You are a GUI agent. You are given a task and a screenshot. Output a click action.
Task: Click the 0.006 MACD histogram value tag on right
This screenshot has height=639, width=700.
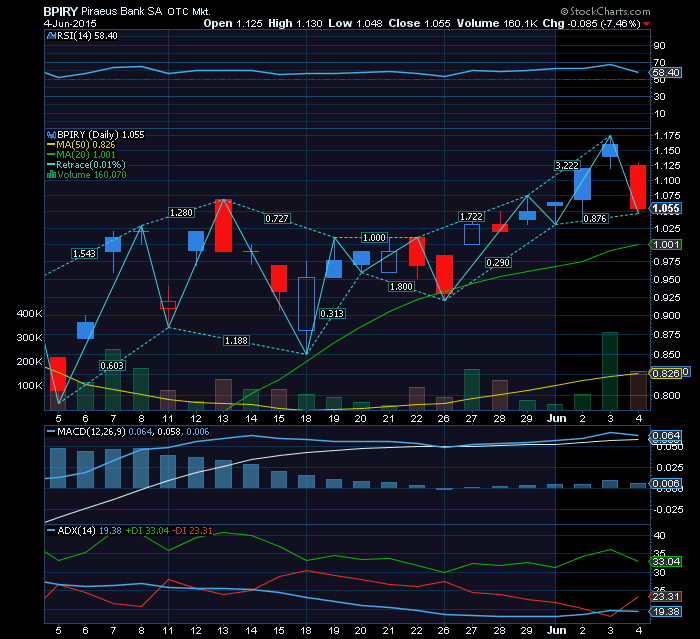coord(666,484)
